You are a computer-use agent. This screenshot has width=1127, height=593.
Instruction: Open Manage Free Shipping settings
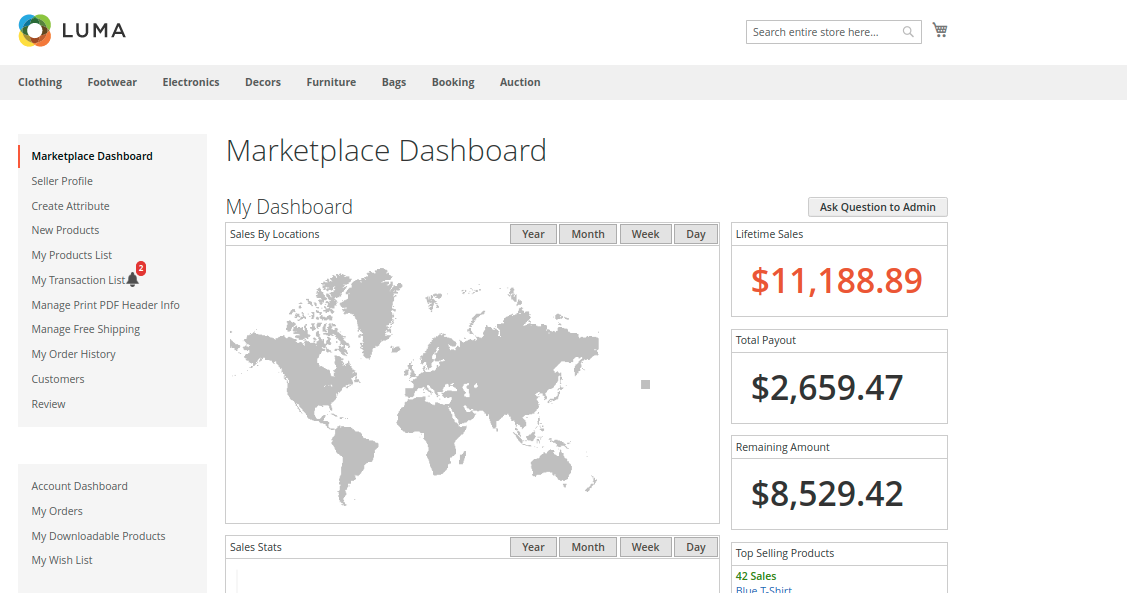(85, 329)
